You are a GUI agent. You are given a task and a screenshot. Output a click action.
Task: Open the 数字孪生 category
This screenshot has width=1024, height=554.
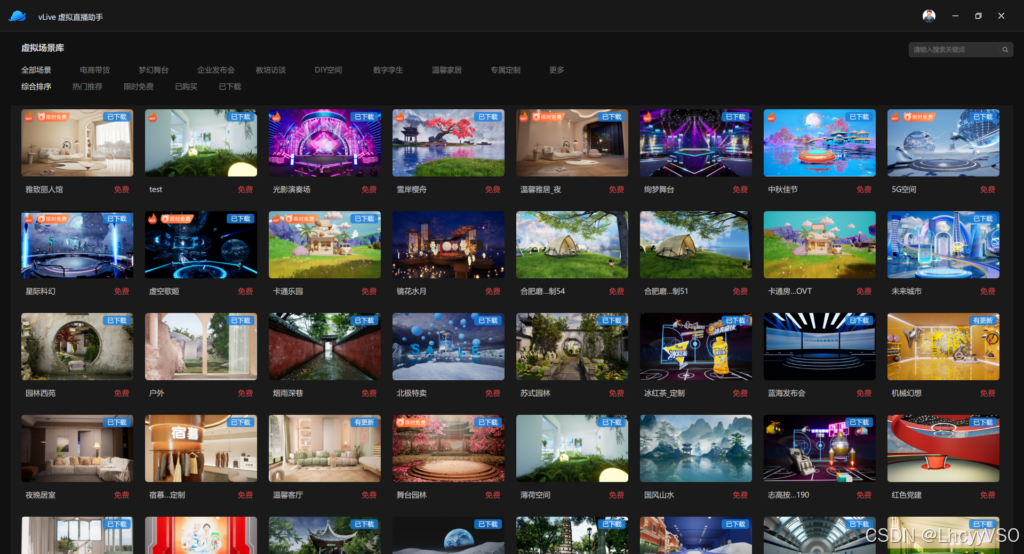(x=388, y=70)
